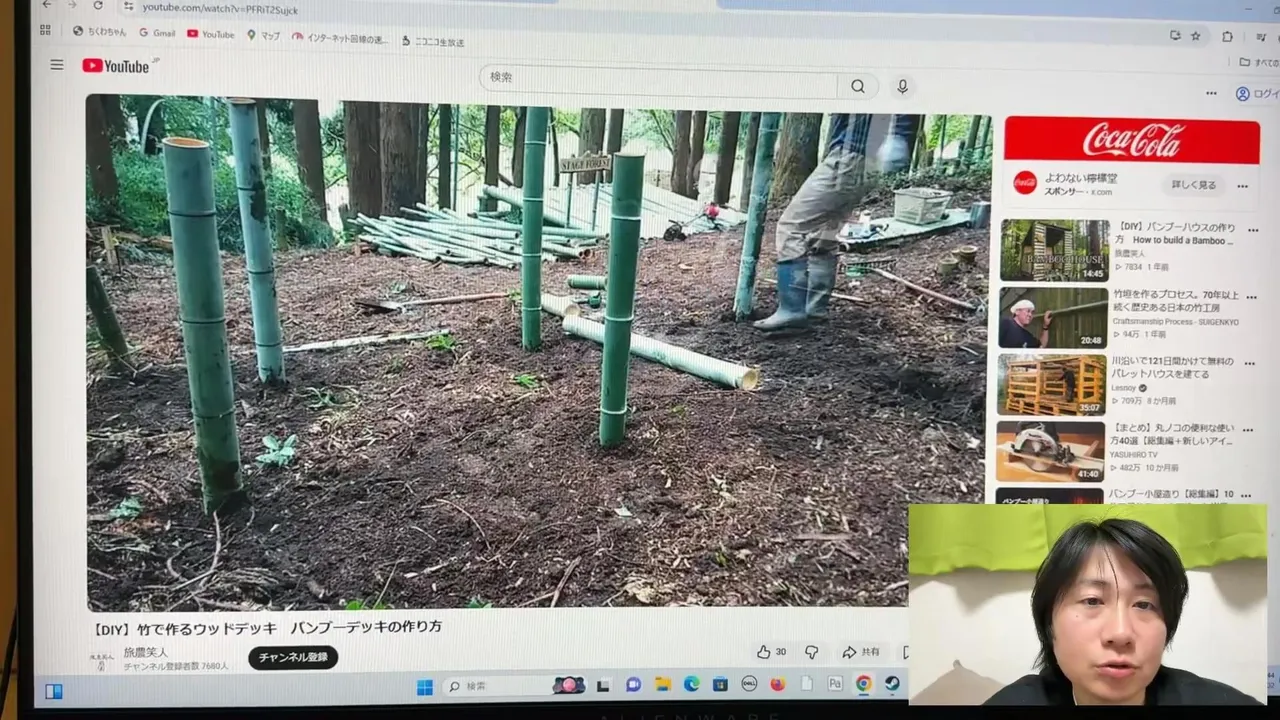The height and width of the screenshot is (720, 1280).
Task: Open File Explorer from the taskbar
Action: point(662,685)
